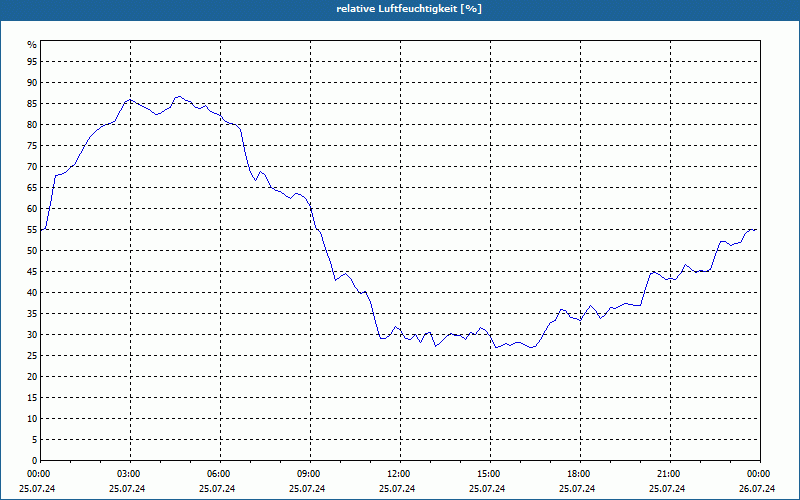Click the 15 y-axis tick label
Viewport: 800px width, 500px height.
(32, 397)
